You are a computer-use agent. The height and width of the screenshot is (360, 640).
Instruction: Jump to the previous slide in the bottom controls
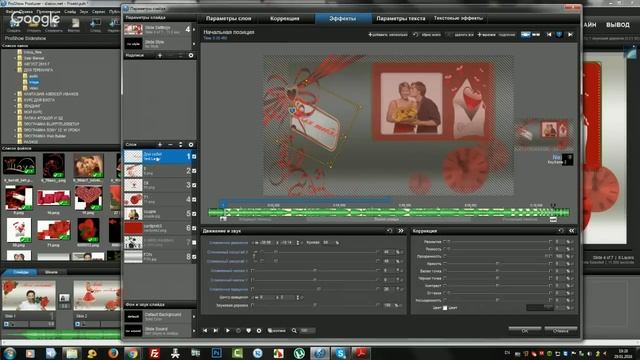click(205, 330)
